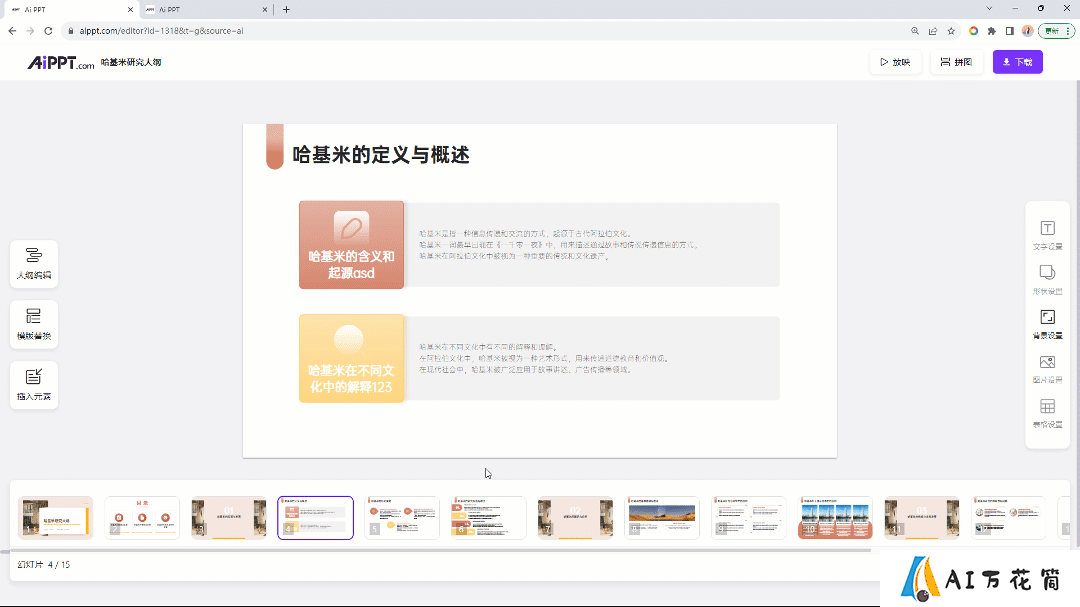This screenshot has width=1080, height=607.
Task: Click the browser address bar URL
Action: pyautogui.click(x=161, y=31)
